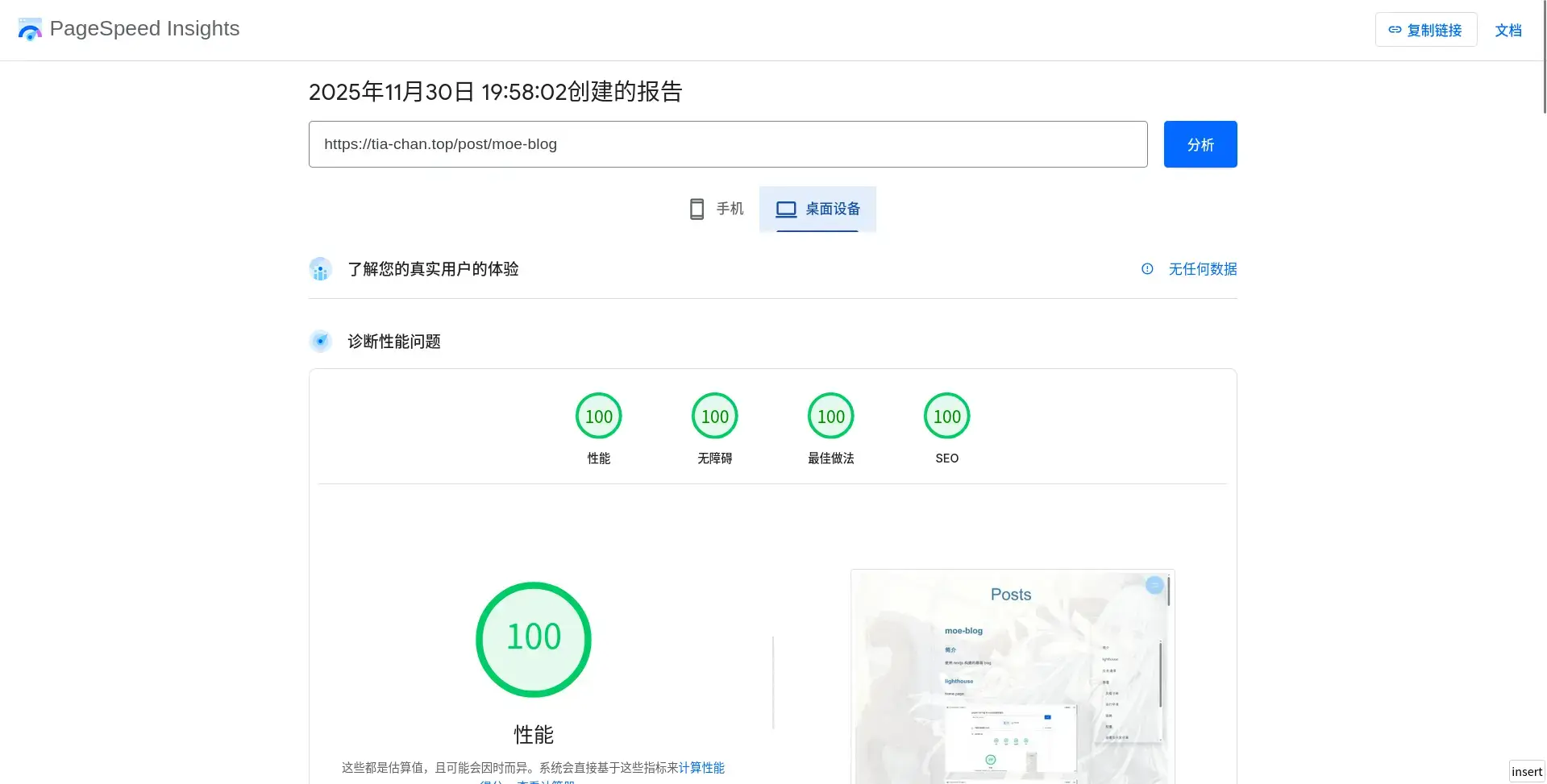Viewport: 1547px width, 784px height.
Task: Click the page vertical scrollbar
Action: [x=1543, y=56]
